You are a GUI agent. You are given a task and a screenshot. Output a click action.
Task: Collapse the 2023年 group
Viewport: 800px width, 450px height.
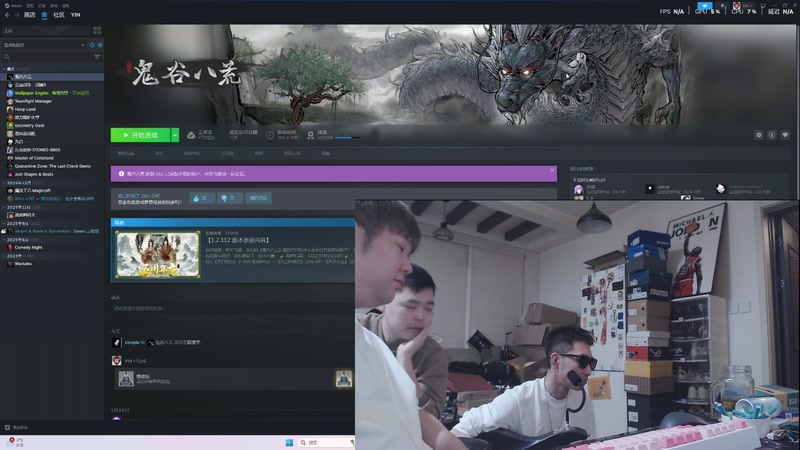4,256
